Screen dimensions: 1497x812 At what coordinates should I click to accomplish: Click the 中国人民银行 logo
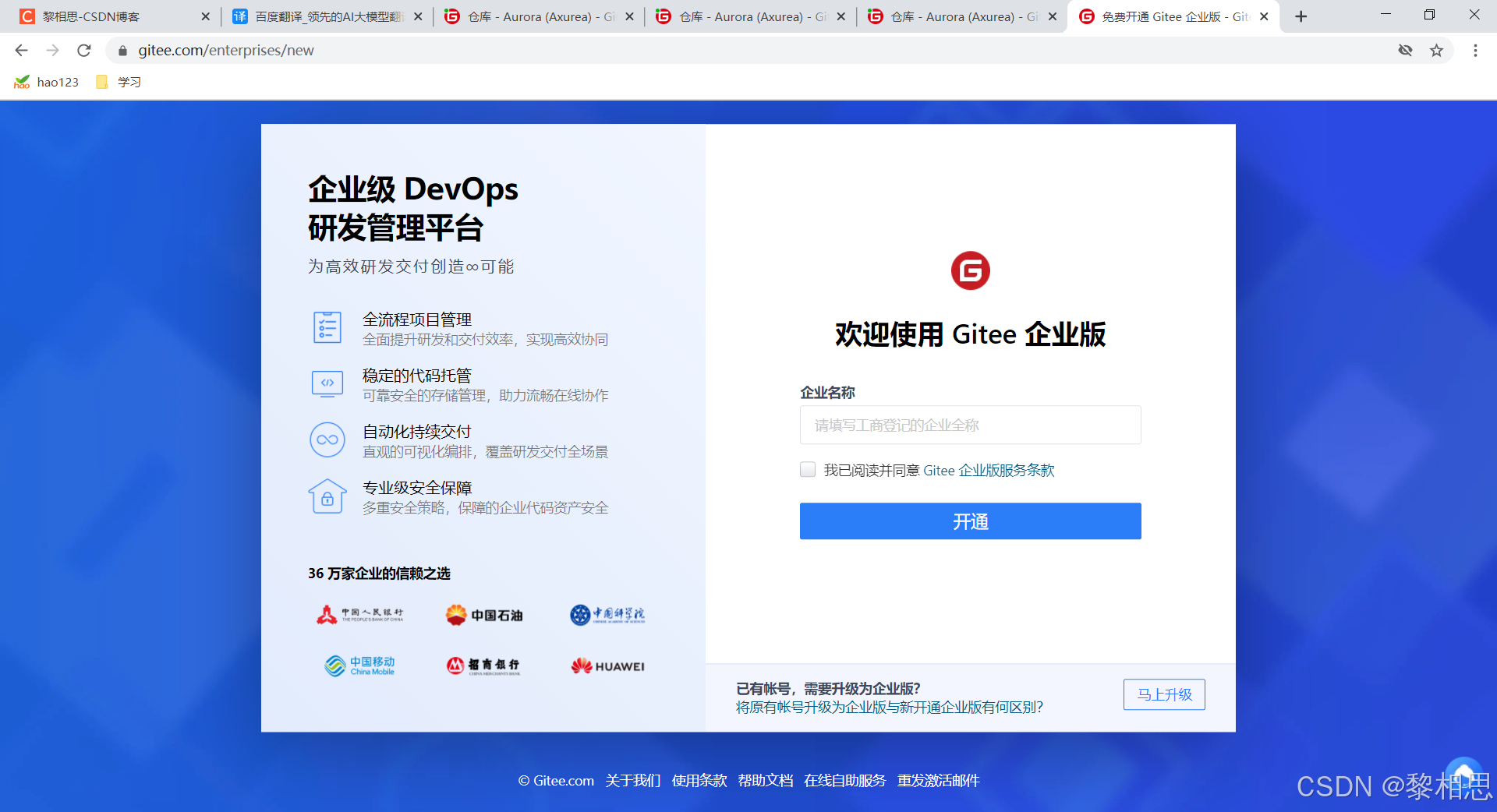click(359, 615)
